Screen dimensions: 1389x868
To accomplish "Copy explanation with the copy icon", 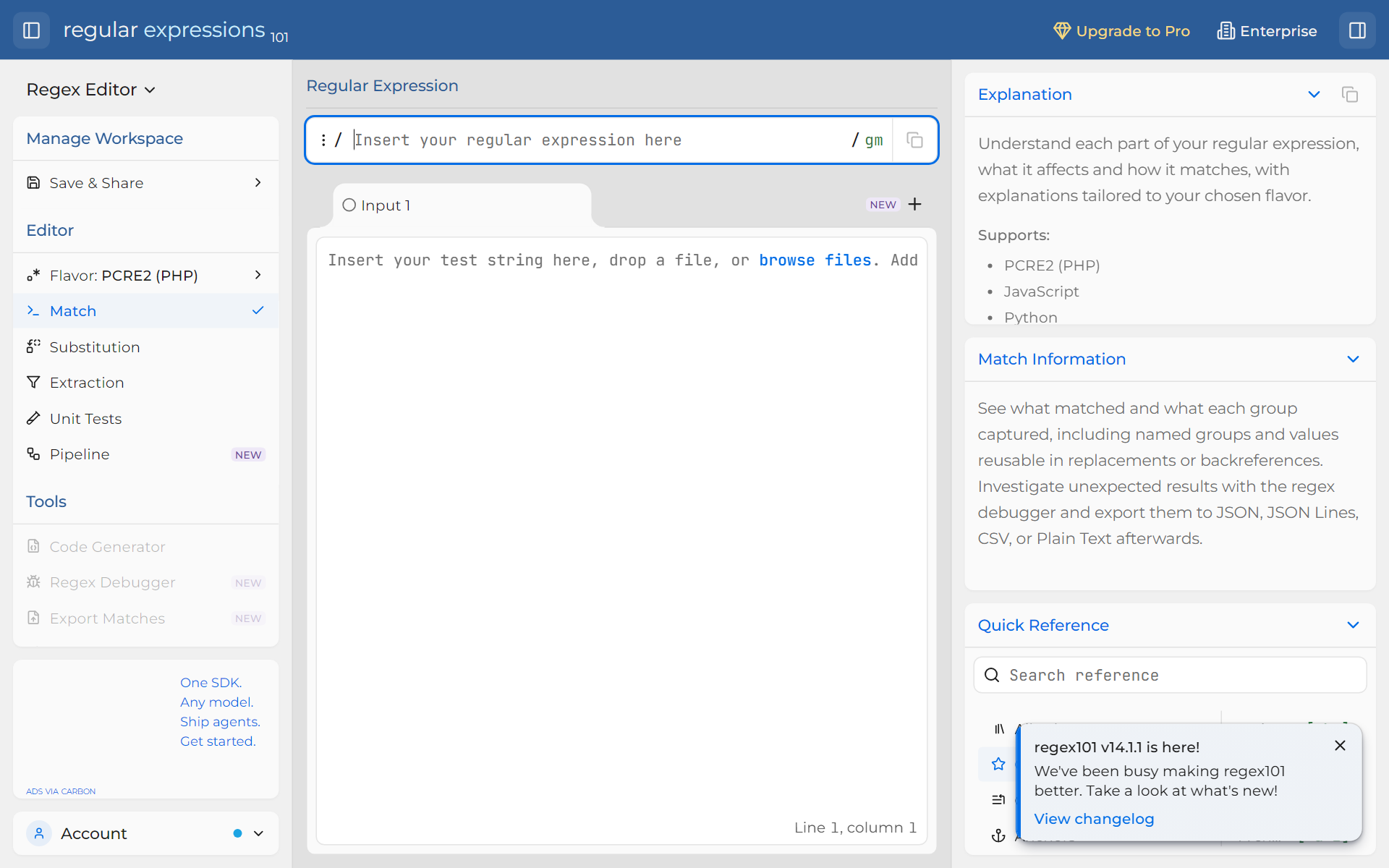I will pyautogui.click(x=1350, y=95).
